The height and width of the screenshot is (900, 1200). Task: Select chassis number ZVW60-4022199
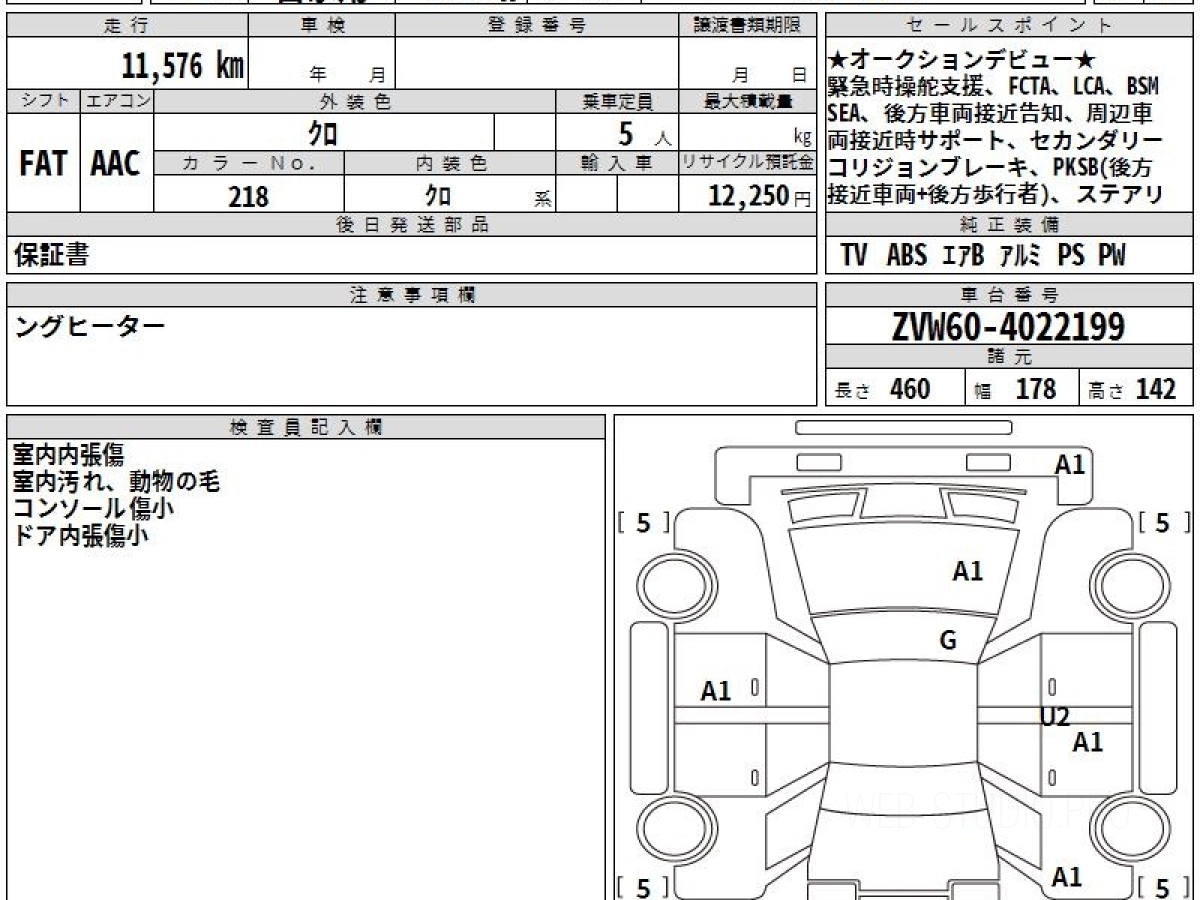click(1008, 326)
